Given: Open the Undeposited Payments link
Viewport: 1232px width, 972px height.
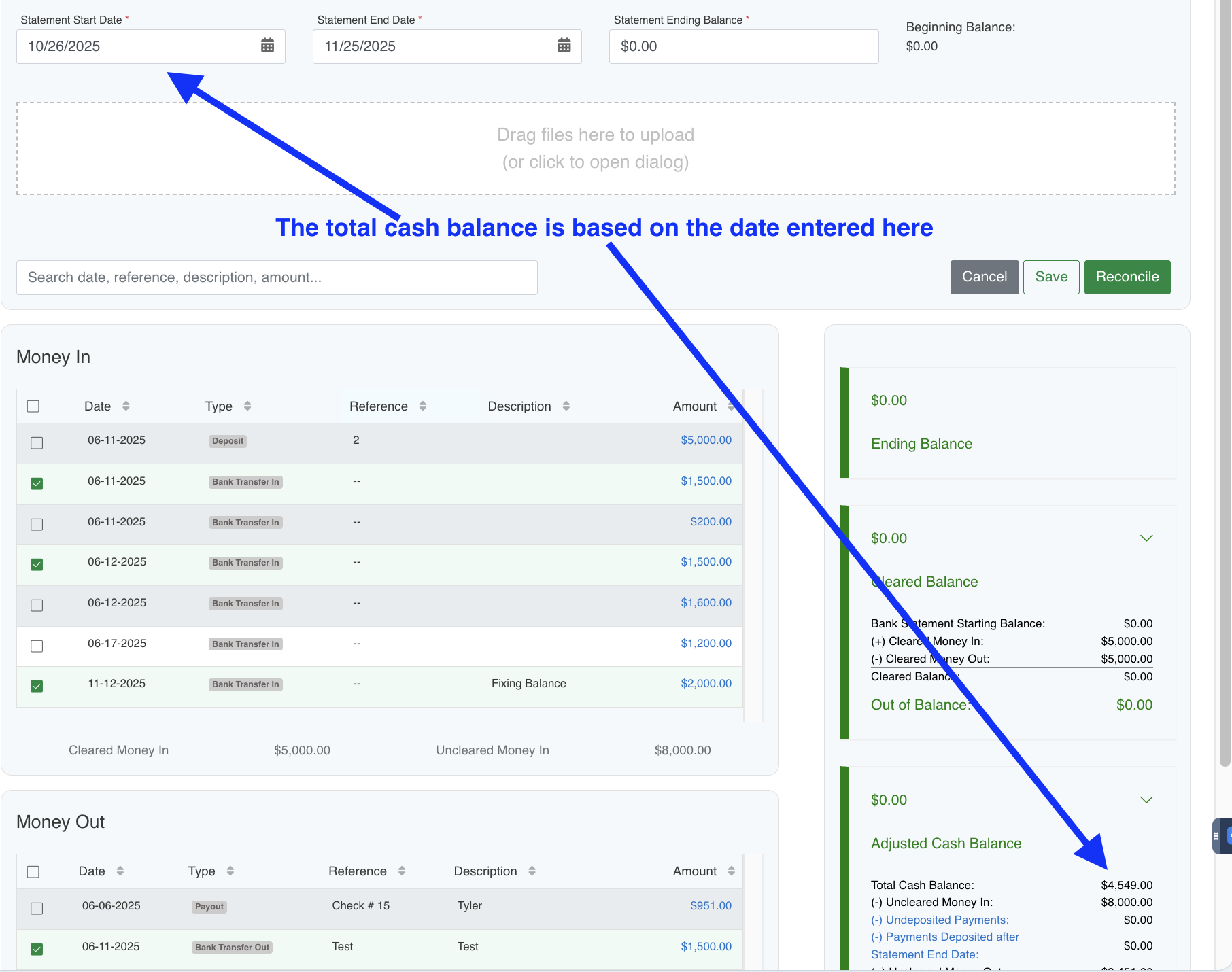Looking at the screenshot, I should coord(940,920).
